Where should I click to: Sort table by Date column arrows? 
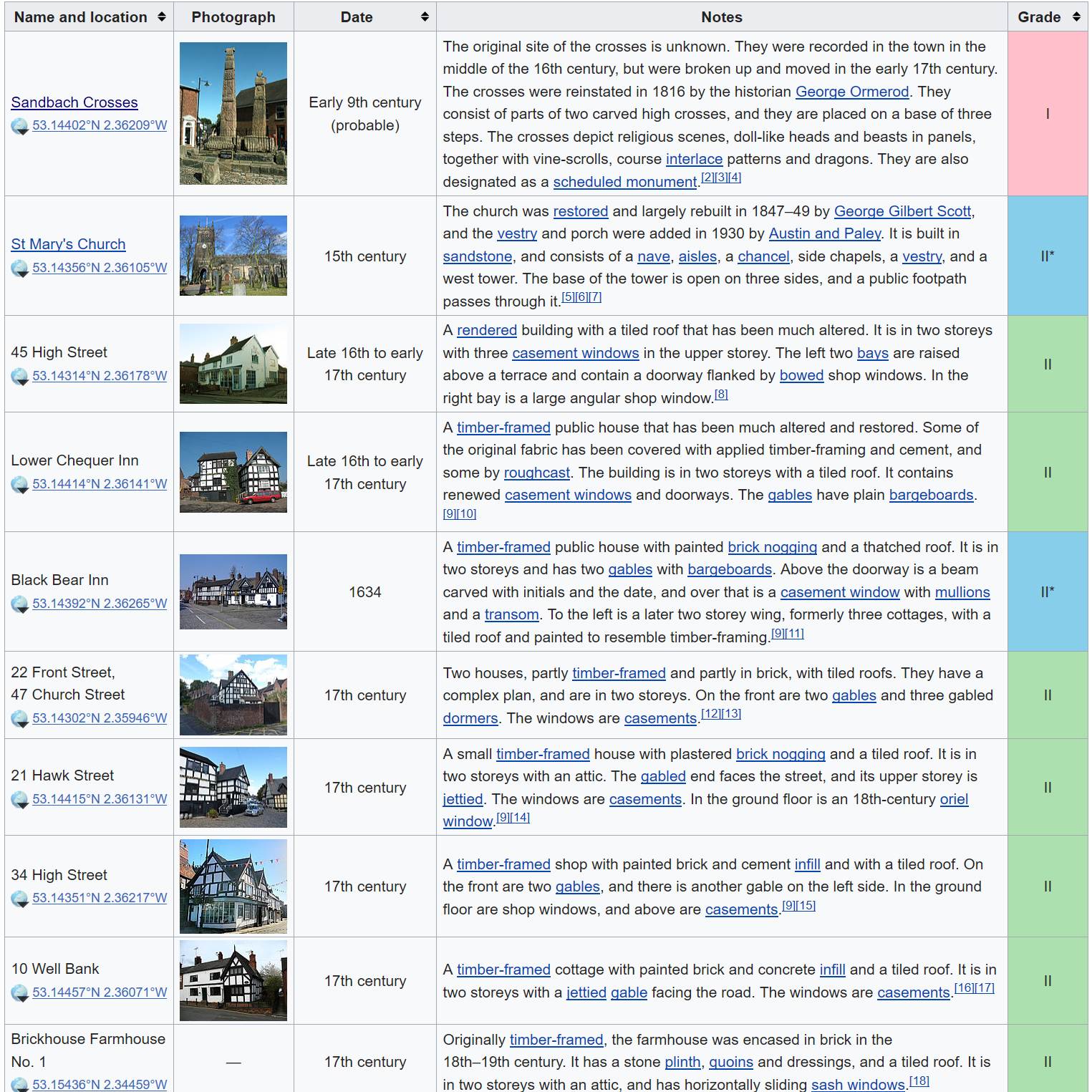[x=425, y=17]
